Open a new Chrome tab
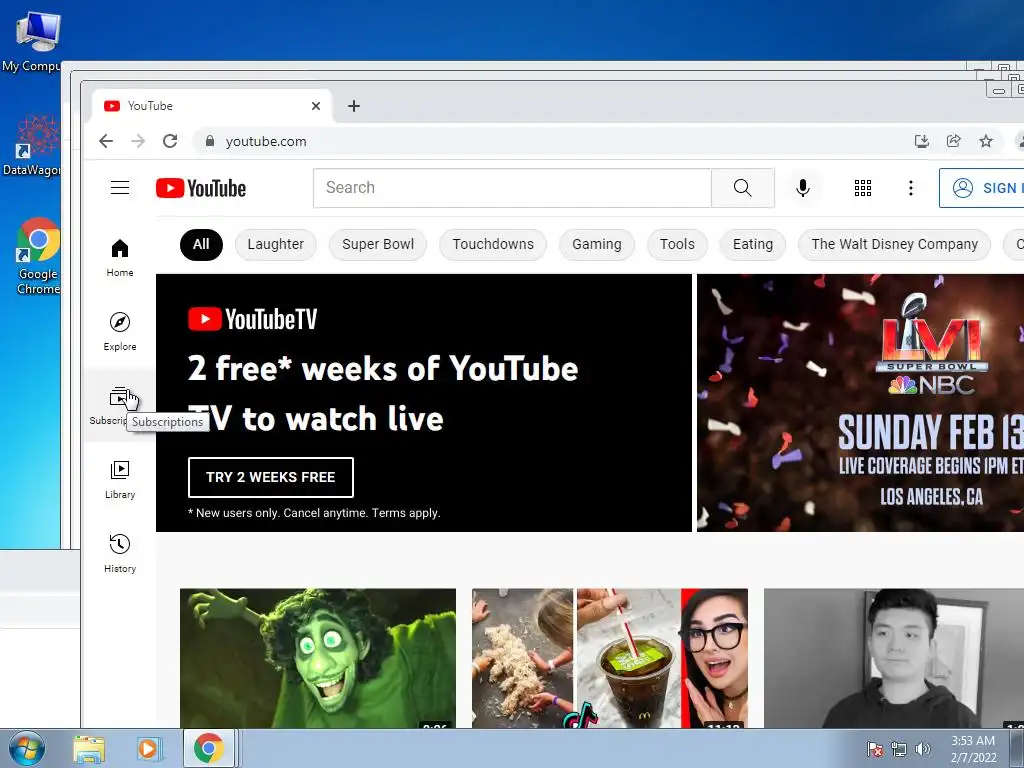 click(354, 106)
